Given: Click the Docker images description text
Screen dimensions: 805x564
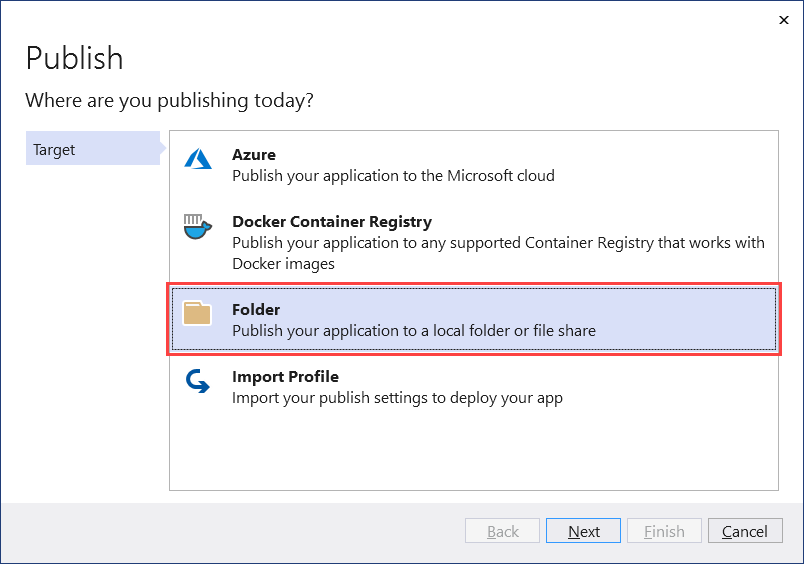Looking at the screenshot, I should pos(498,253).
